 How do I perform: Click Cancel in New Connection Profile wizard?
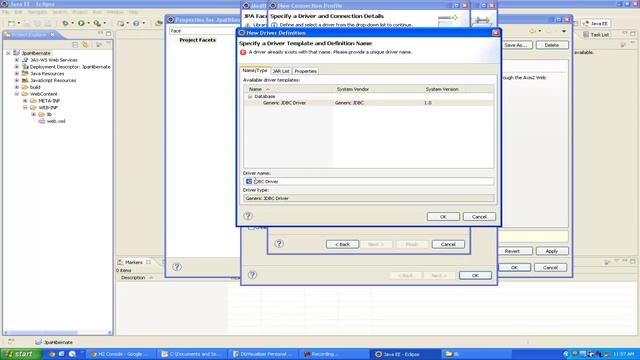pyautogui.click(x=448, y=244)
